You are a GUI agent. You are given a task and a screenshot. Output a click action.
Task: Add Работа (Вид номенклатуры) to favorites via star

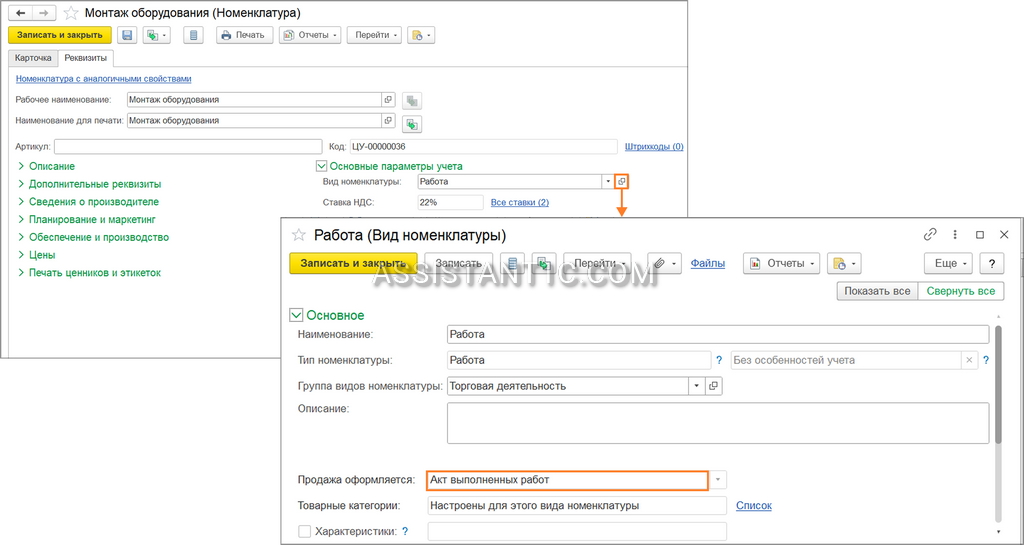click(x=298, y=235)
